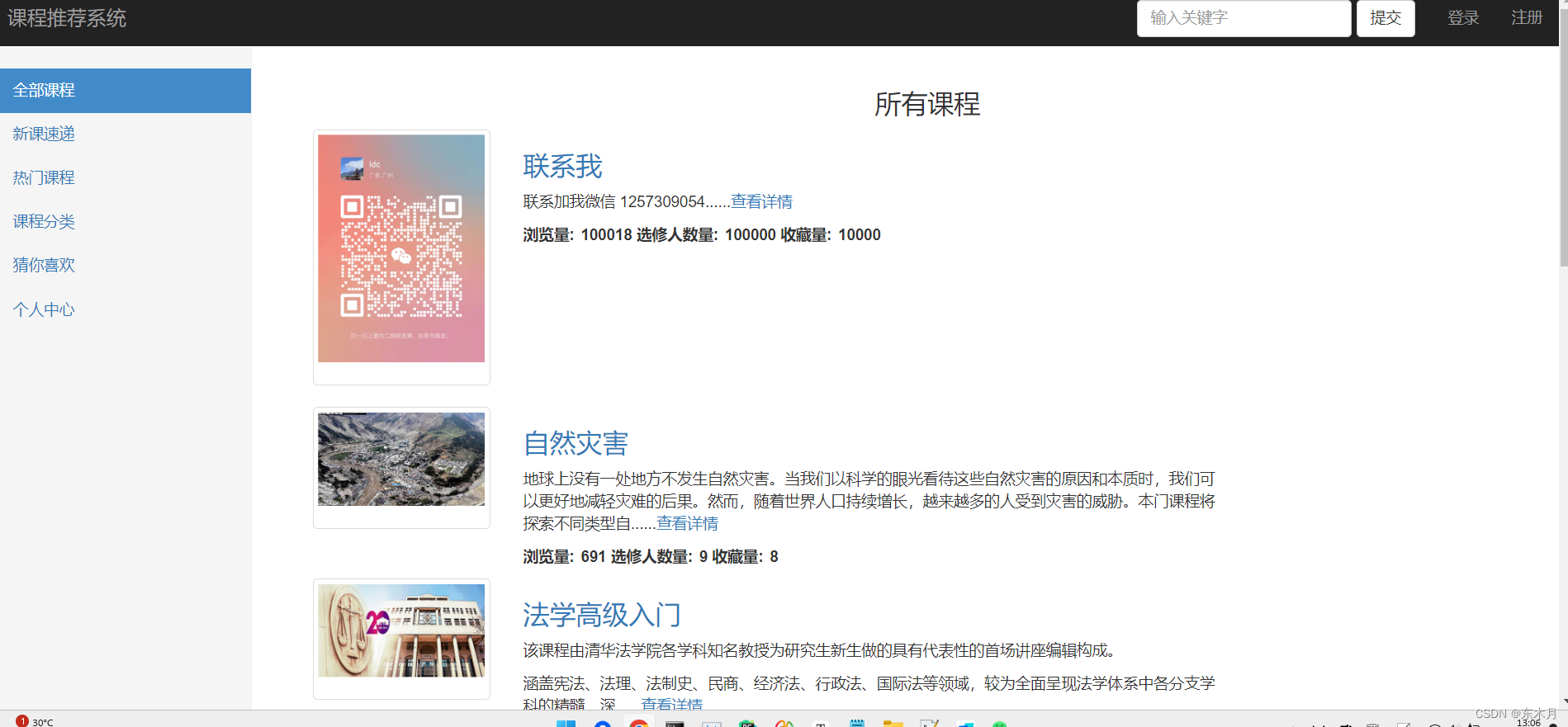1568x727 pixels.
Task: Click the 自然灾害 aerial photo thumbnail
Action: (401, 459)
